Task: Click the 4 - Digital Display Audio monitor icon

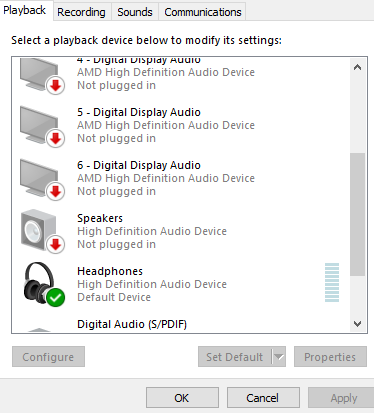Action: 42,75
